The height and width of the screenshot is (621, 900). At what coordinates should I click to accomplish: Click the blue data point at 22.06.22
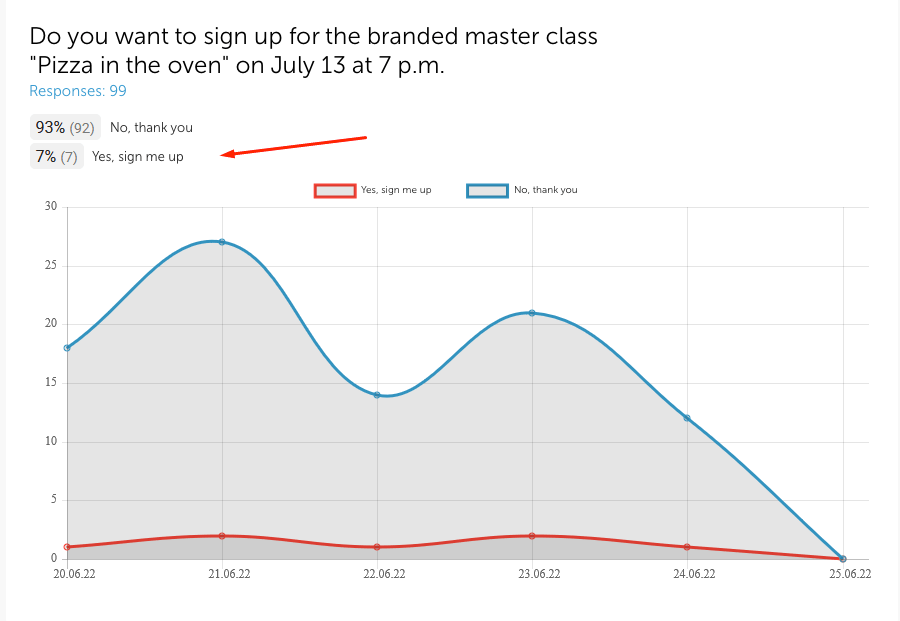pos(377,395)
